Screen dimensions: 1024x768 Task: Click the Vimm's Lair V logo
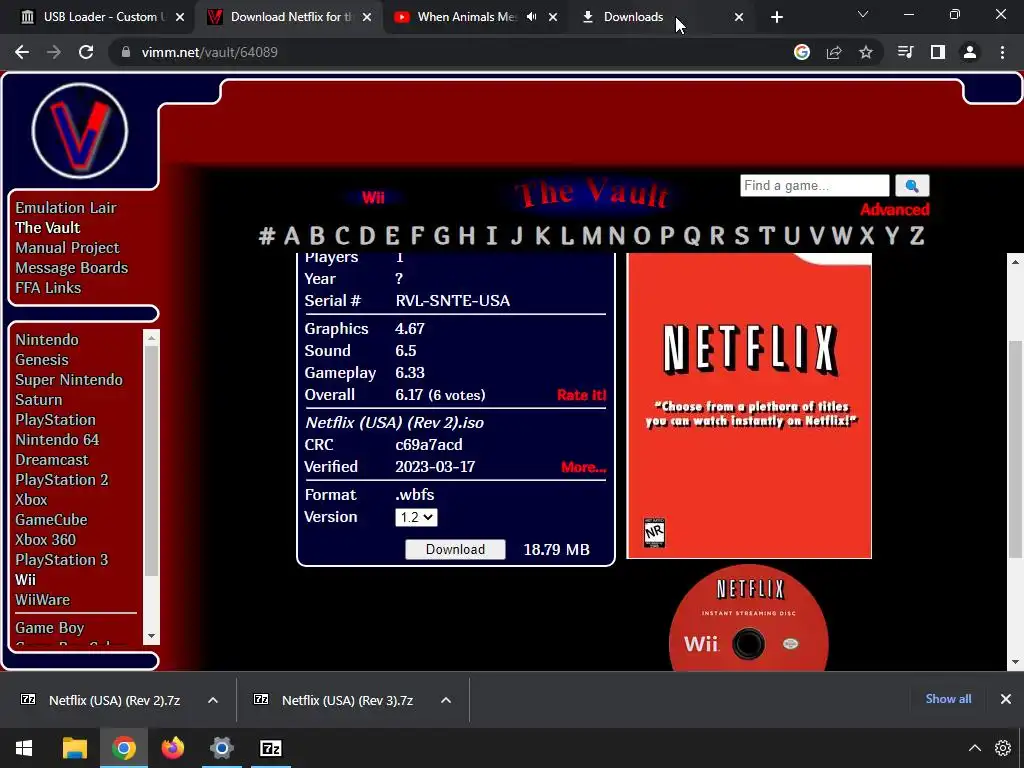(80, 131)
